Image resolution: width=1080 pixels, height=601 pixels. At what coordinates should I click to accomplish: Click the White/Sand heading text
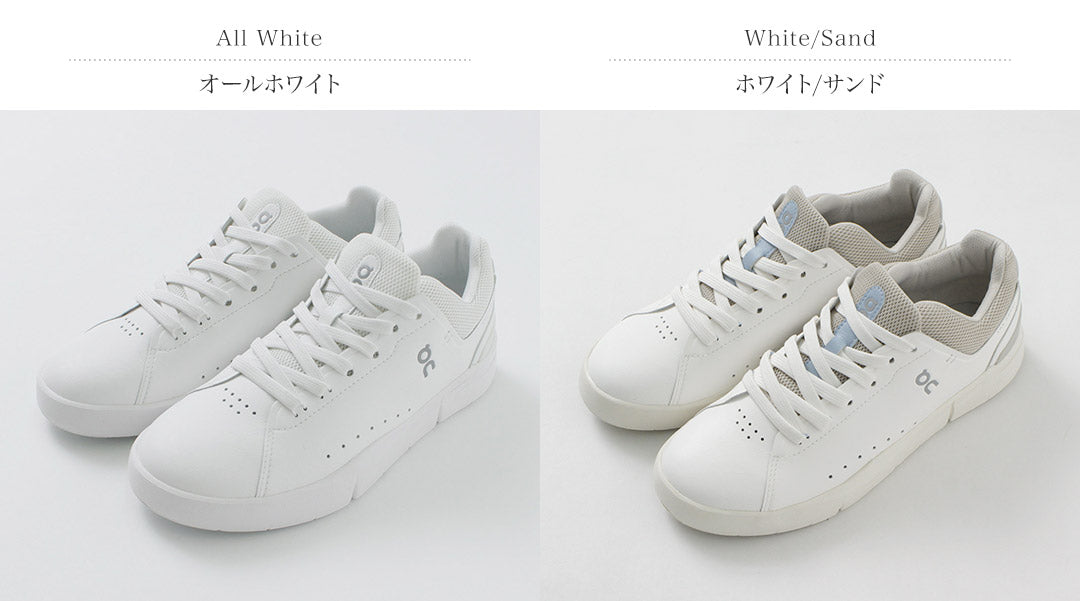810,38
